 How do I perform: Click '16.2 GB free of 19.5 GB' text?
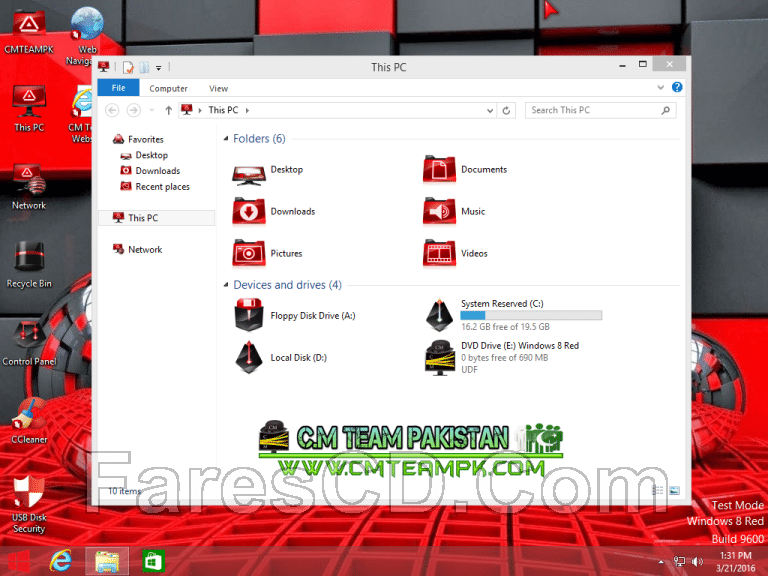click(x=505, y=327)
